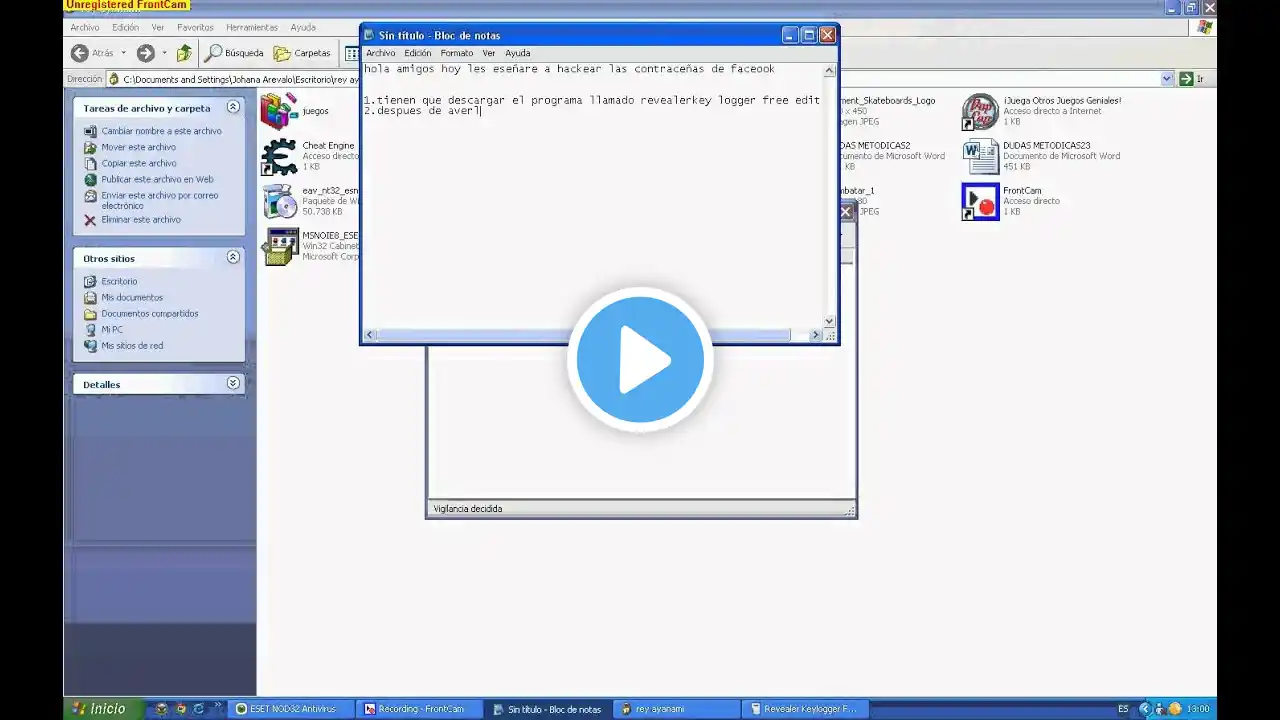The image size is (1280, 720).
Task: Select the FrontCam shortcut icon
Action: [x=980, y=201]
